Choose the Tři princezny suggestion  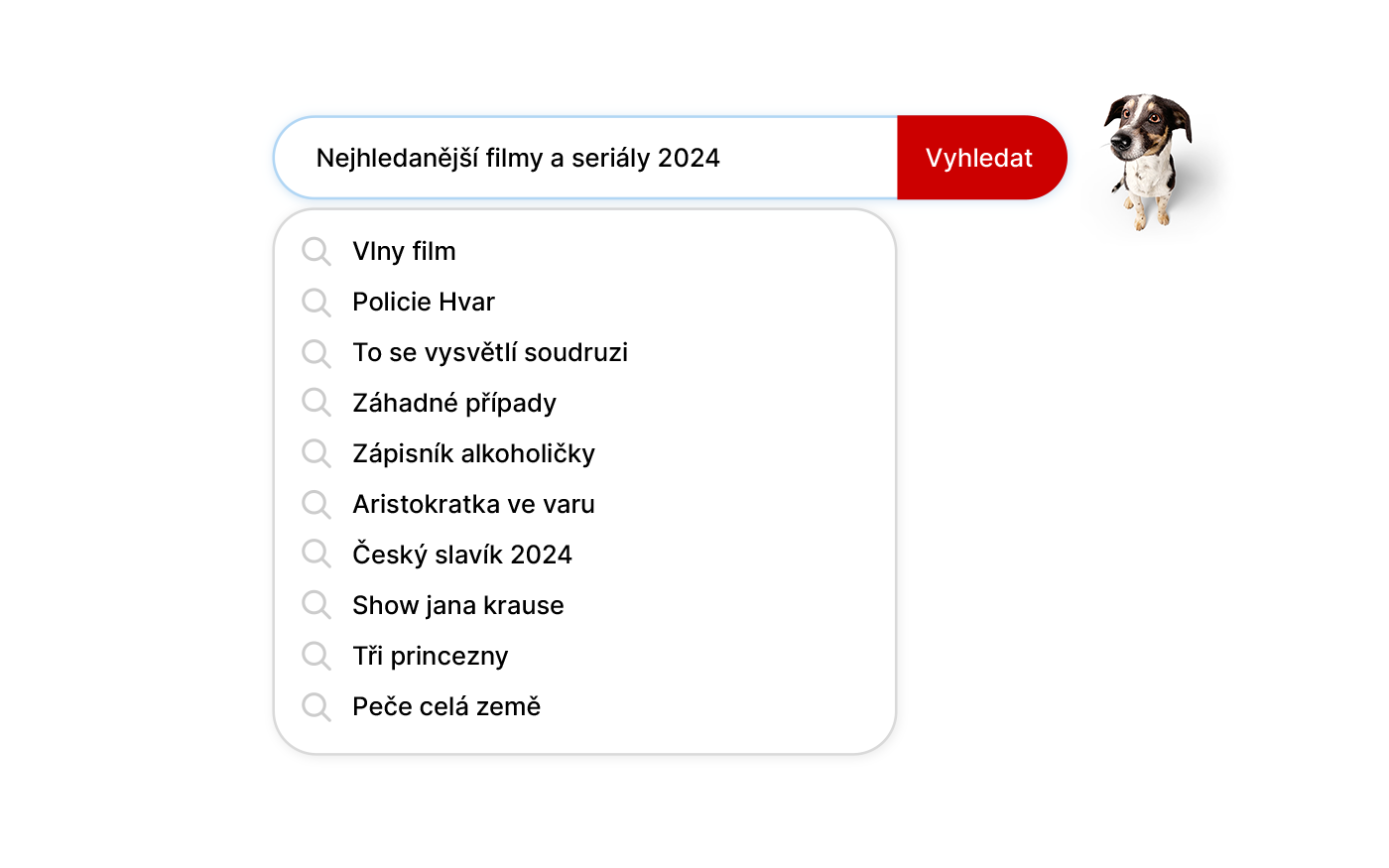431,657
